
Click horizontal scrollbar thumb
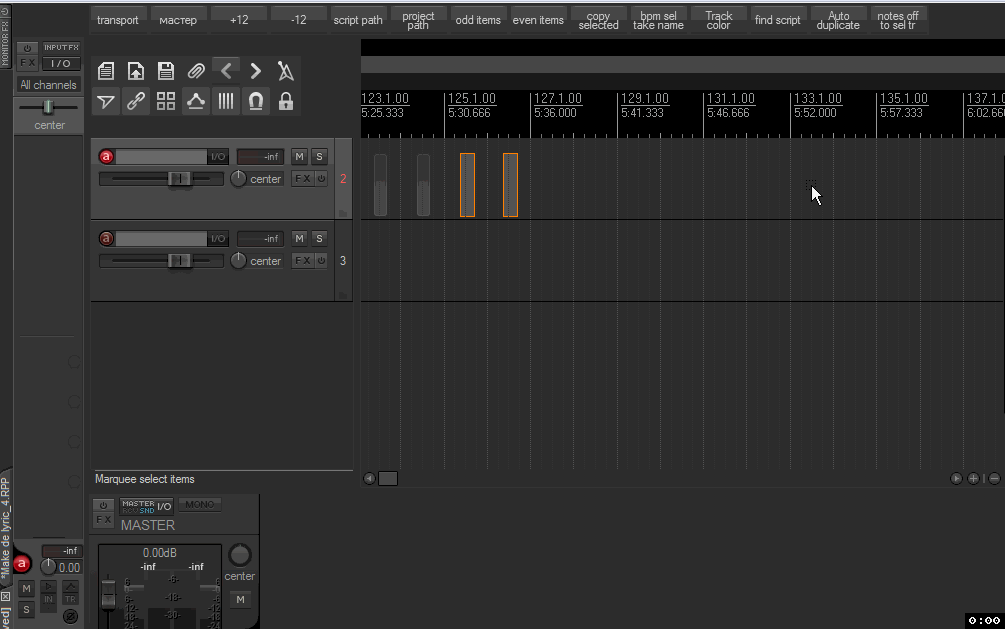point(388,478)
